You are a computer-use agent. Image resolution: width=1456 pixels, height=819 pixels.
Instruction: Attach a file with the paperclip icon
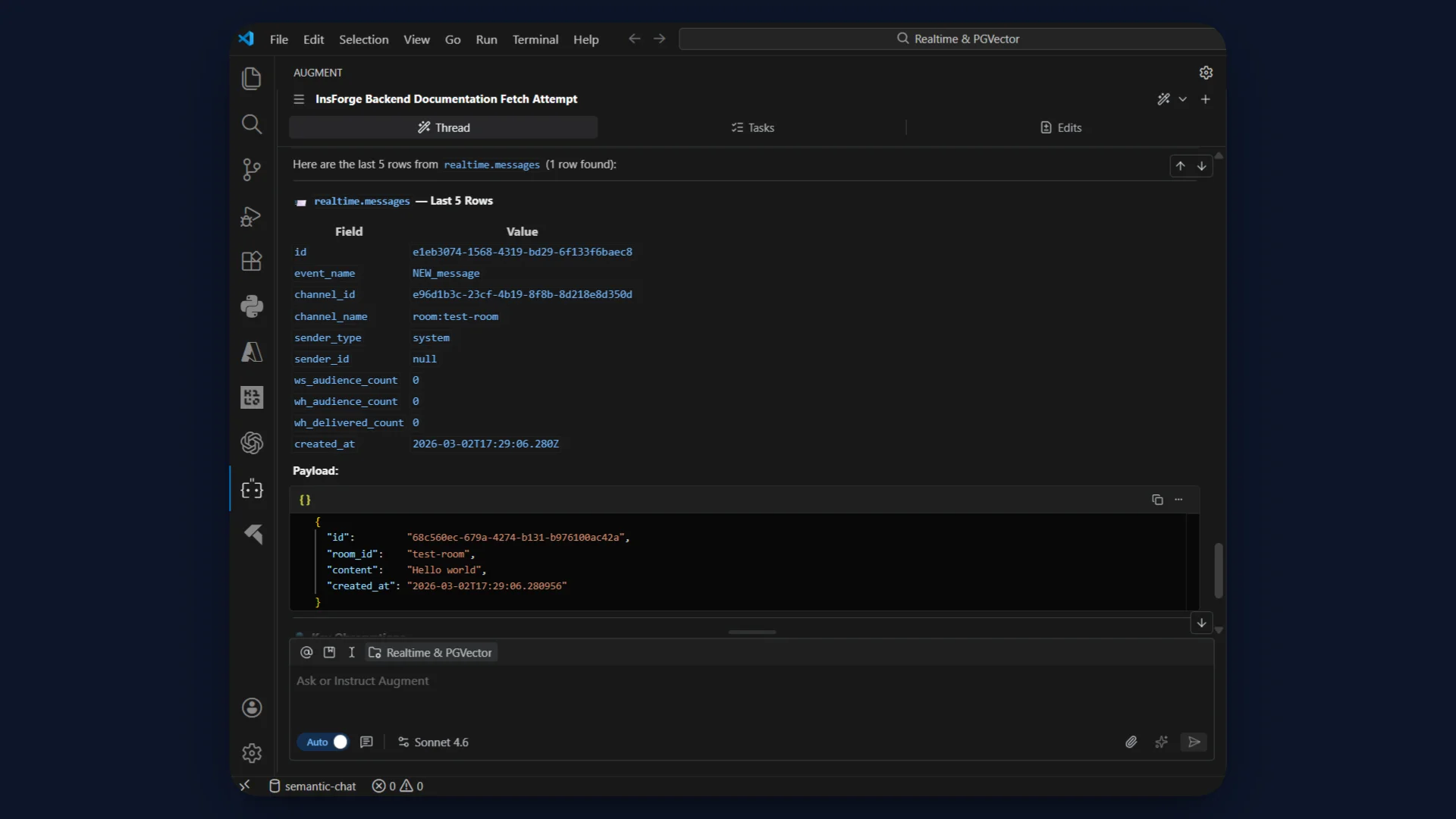tap(1131, 742)
